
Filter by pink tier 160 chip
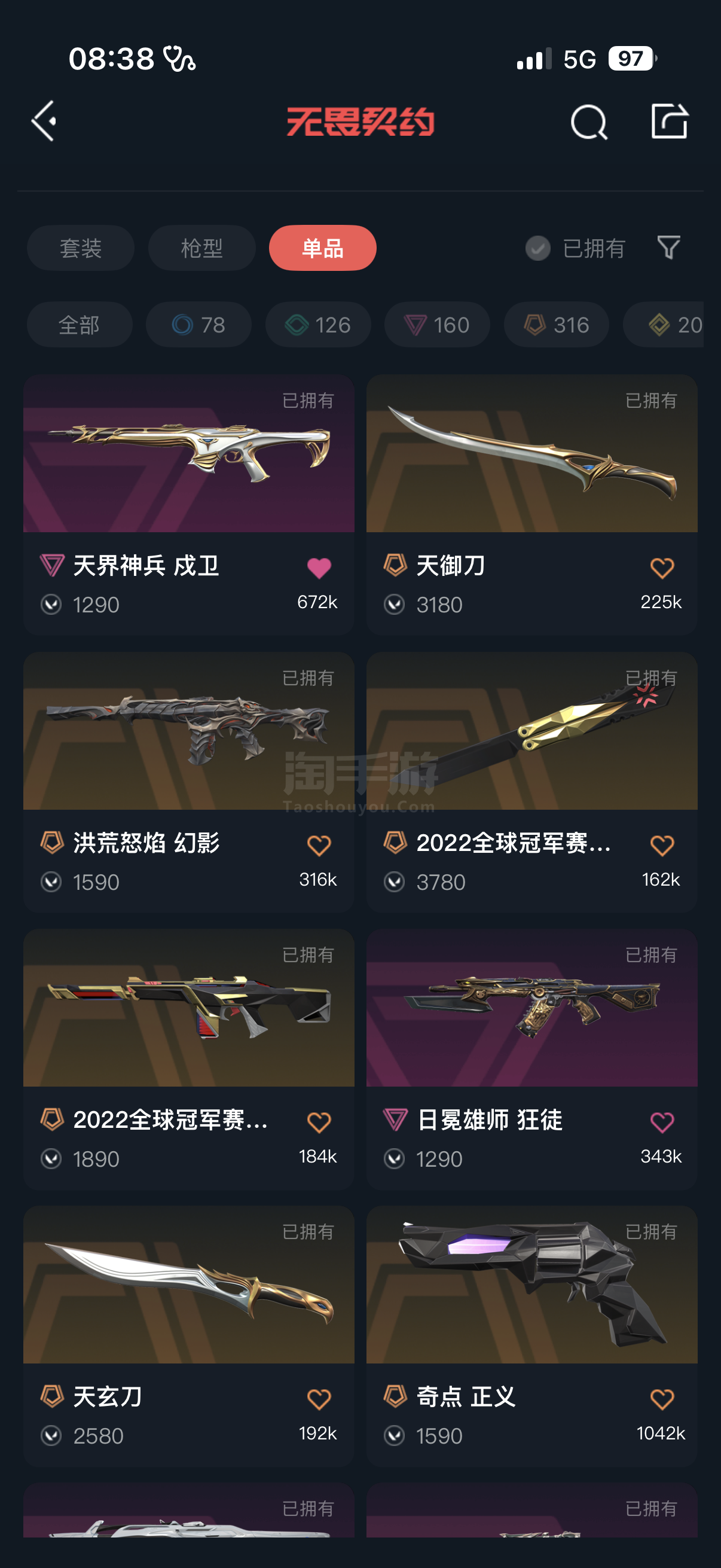coord(438,325)
